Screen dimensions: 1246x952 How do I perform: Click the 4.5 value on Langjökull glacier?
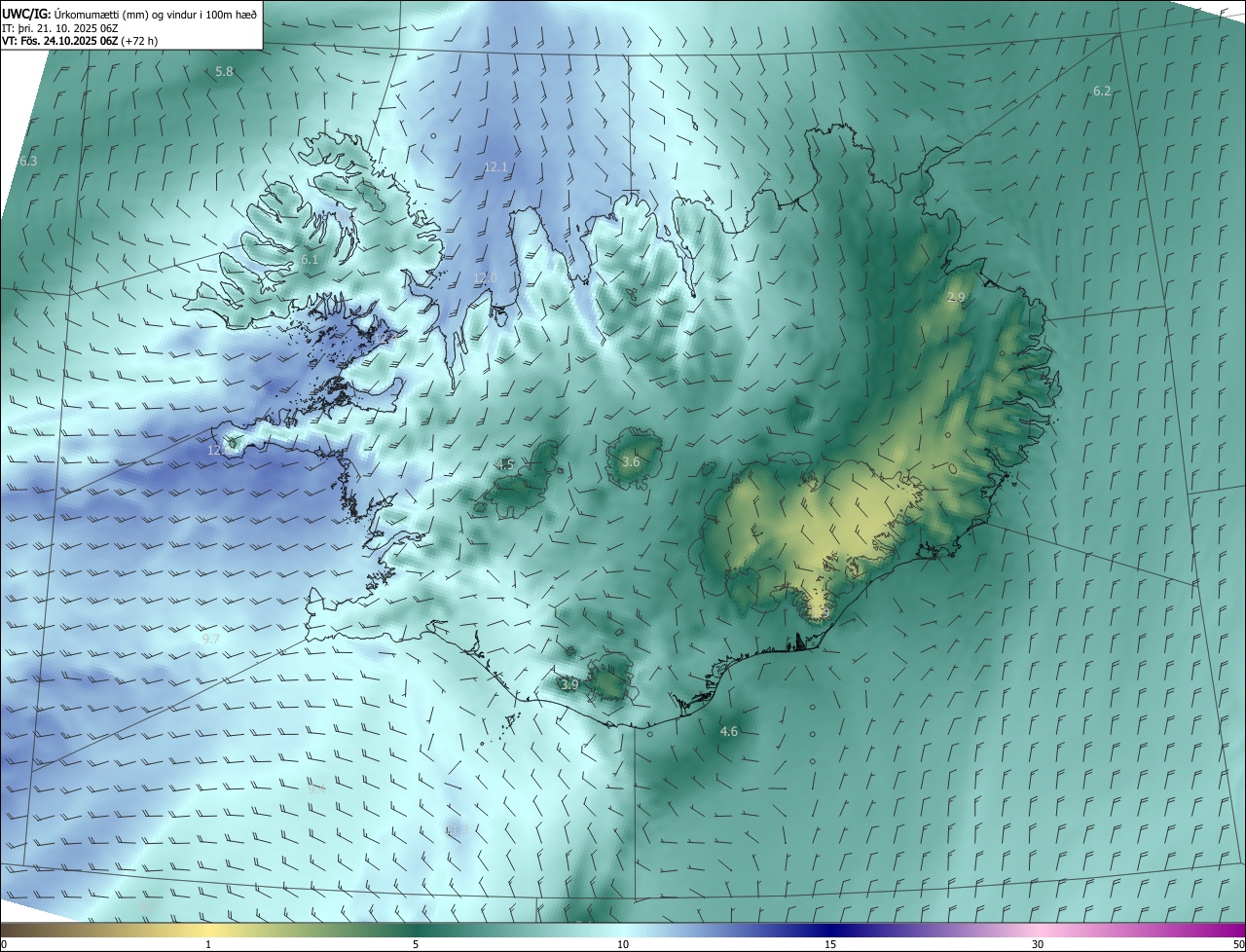[504, 464]
